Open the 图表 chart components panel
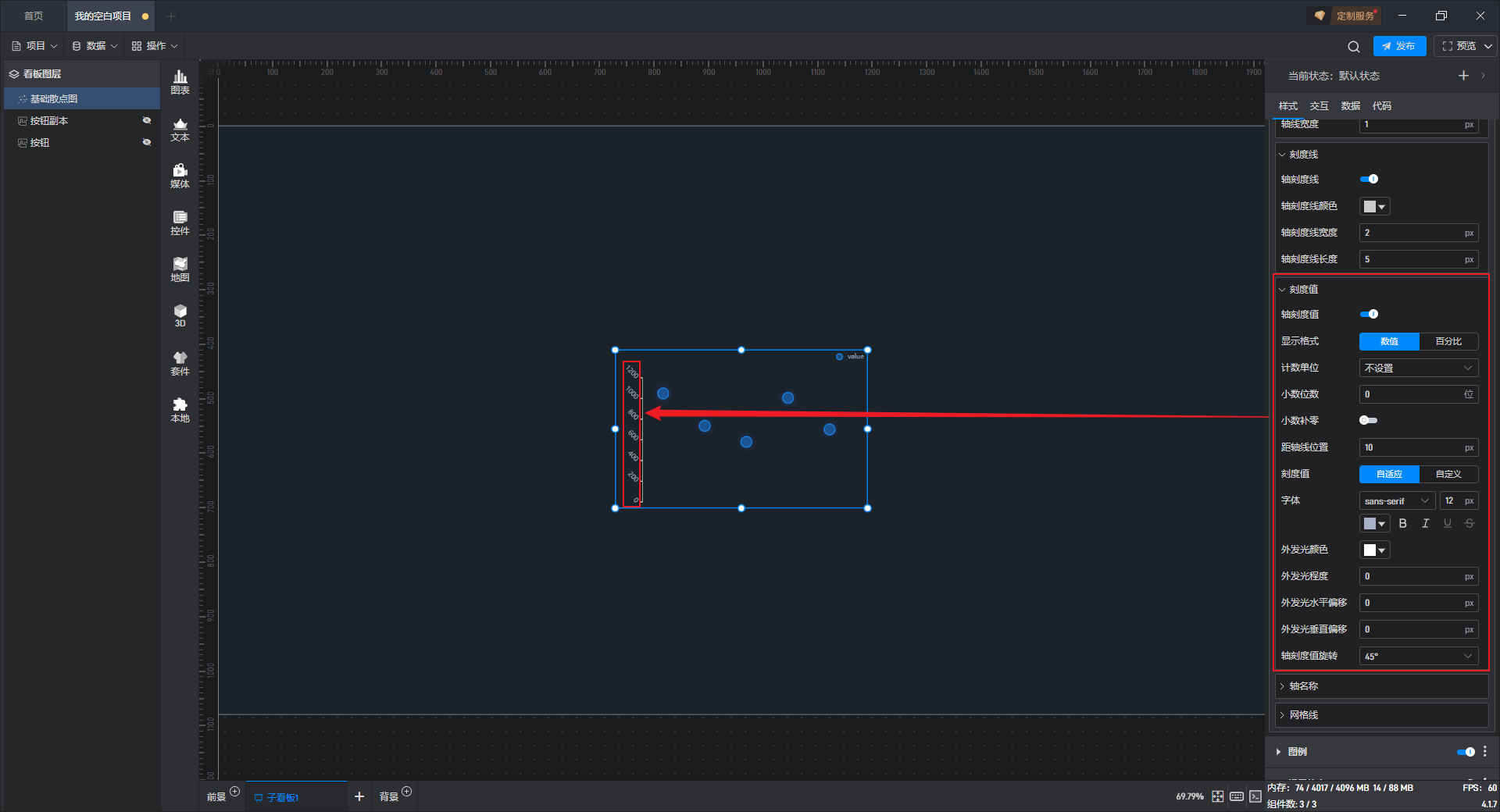Image resolution: width=1500 pixels, height=812 pixels. point(180,82)
